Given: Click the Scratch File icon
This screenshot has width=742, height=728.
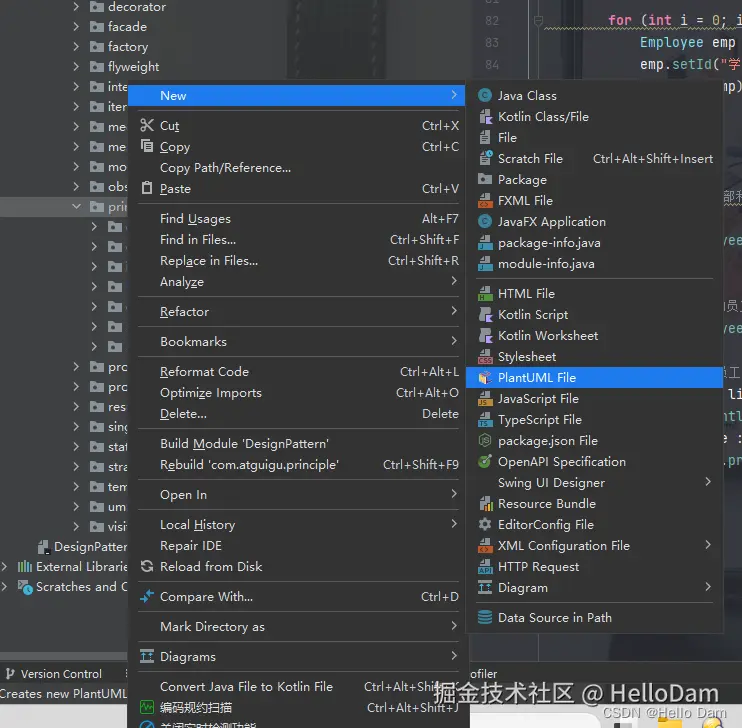Looking at the screenshot, I should [x=485, y=159].
